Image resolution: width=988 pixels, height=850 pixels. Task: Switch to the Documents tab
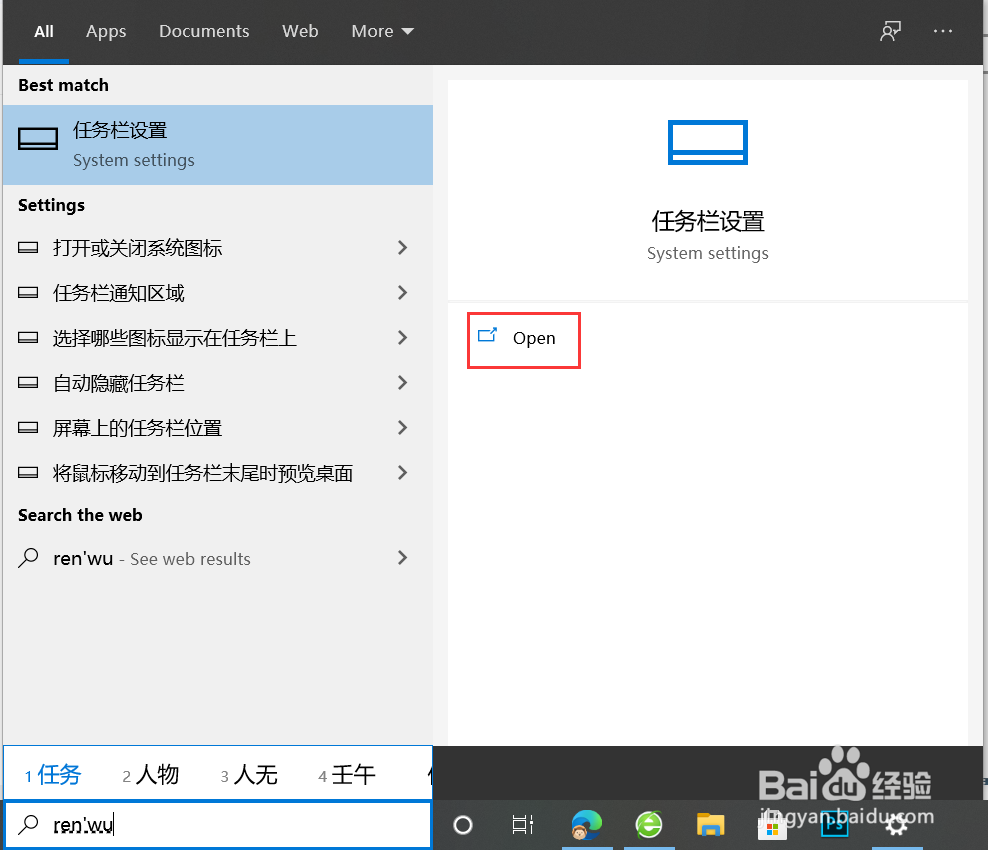point(204,31)
